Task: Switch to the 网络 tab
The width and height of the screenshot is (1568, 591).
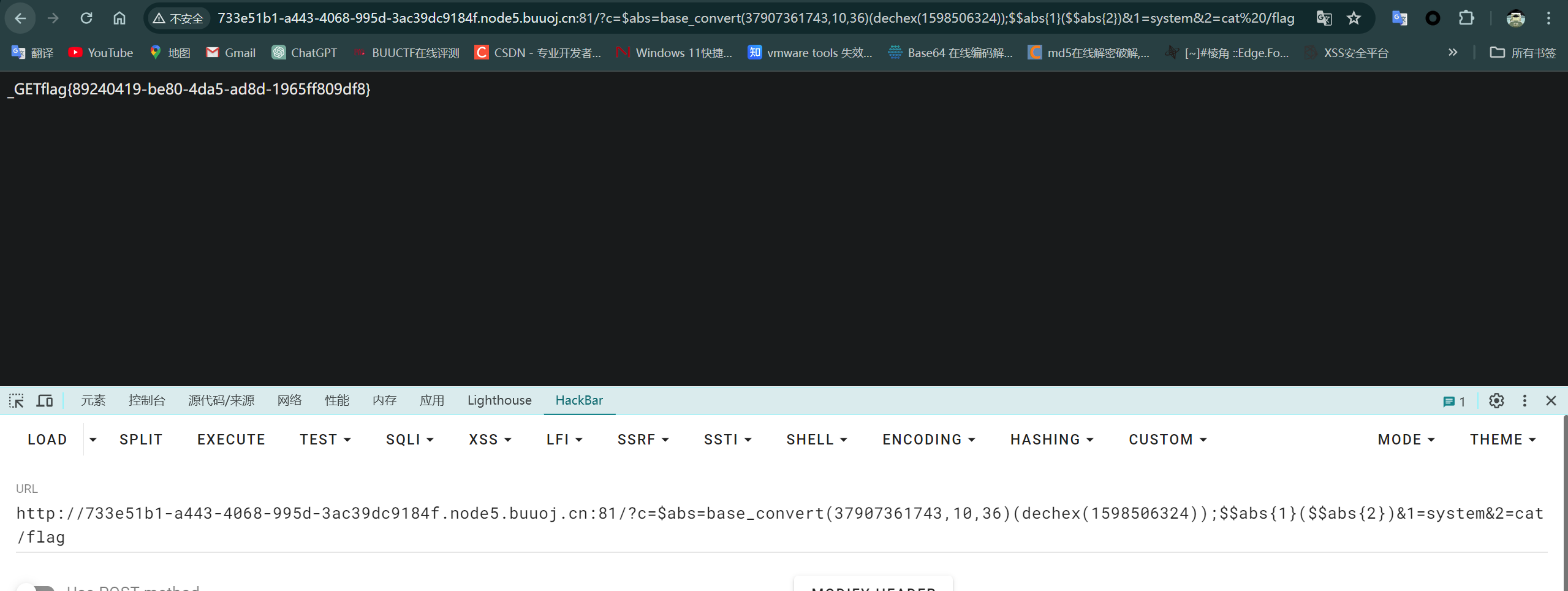Action: click(289, 400)
